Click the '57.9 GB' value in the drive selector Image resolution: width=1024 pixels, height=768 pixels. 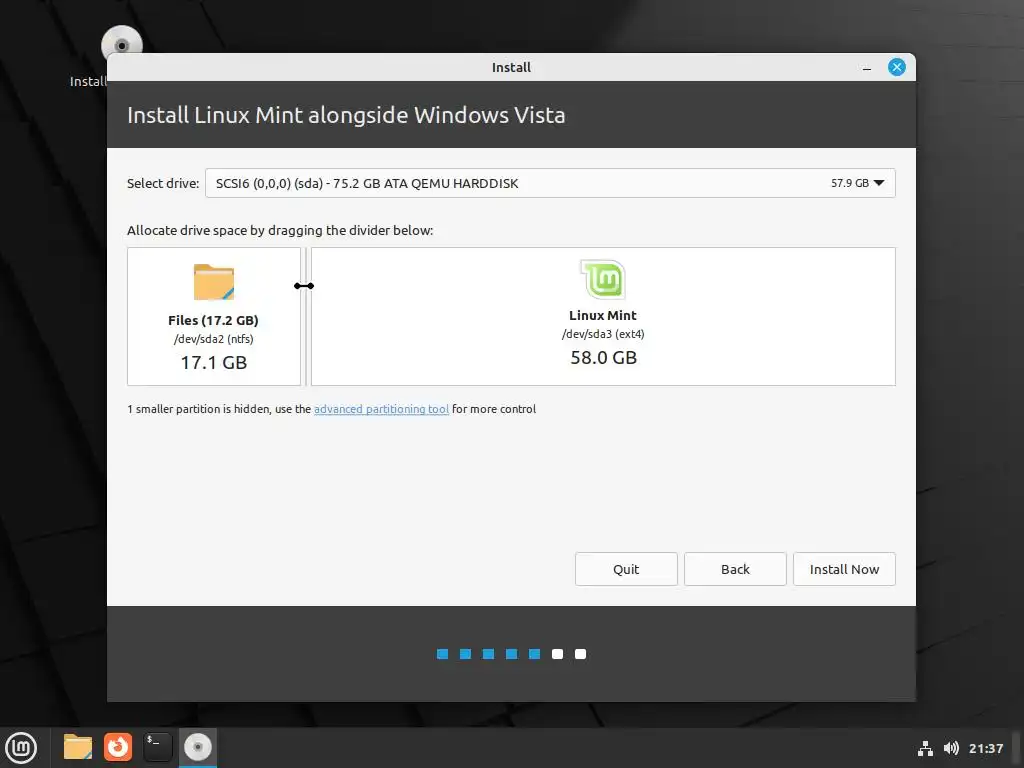point(850,184)
